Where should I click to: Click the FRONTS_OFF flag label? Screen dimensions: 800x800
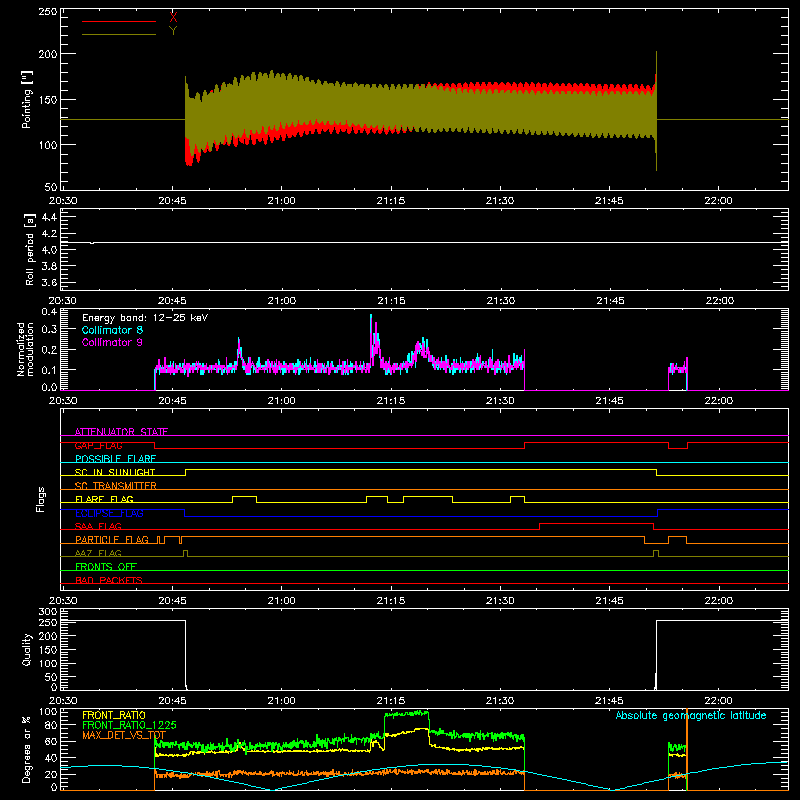tap(106, 566)
